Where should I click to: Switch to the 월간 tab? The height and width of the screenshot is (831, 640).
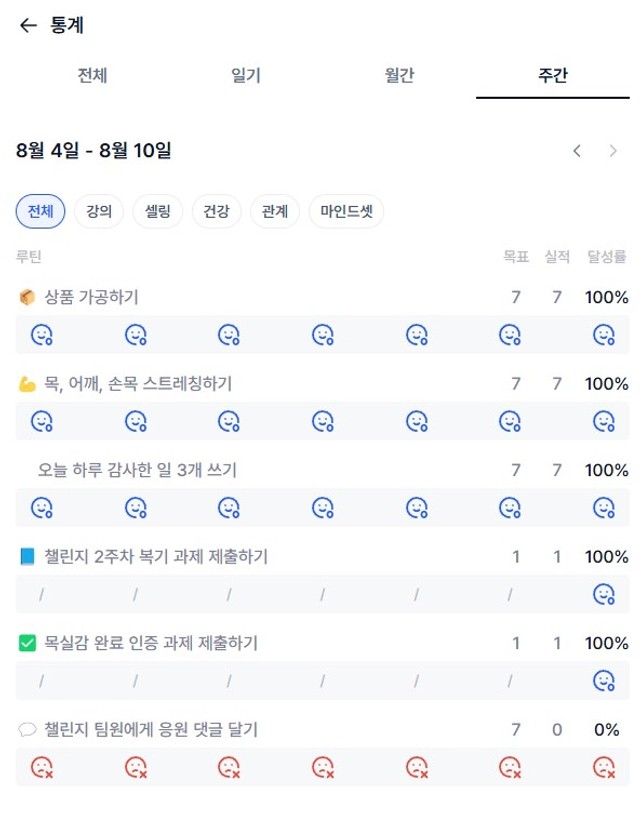point(399,75)
